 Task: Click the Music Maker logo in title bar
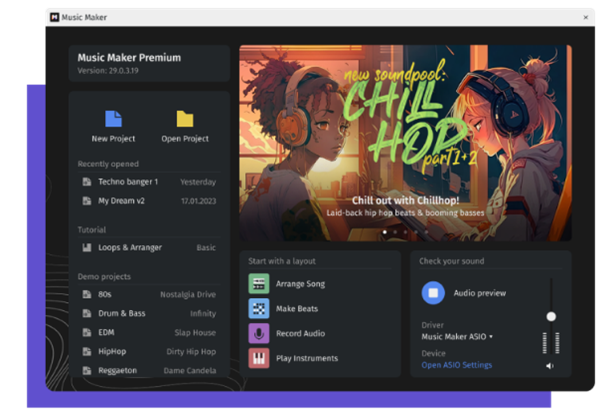(x=55, y=17)
